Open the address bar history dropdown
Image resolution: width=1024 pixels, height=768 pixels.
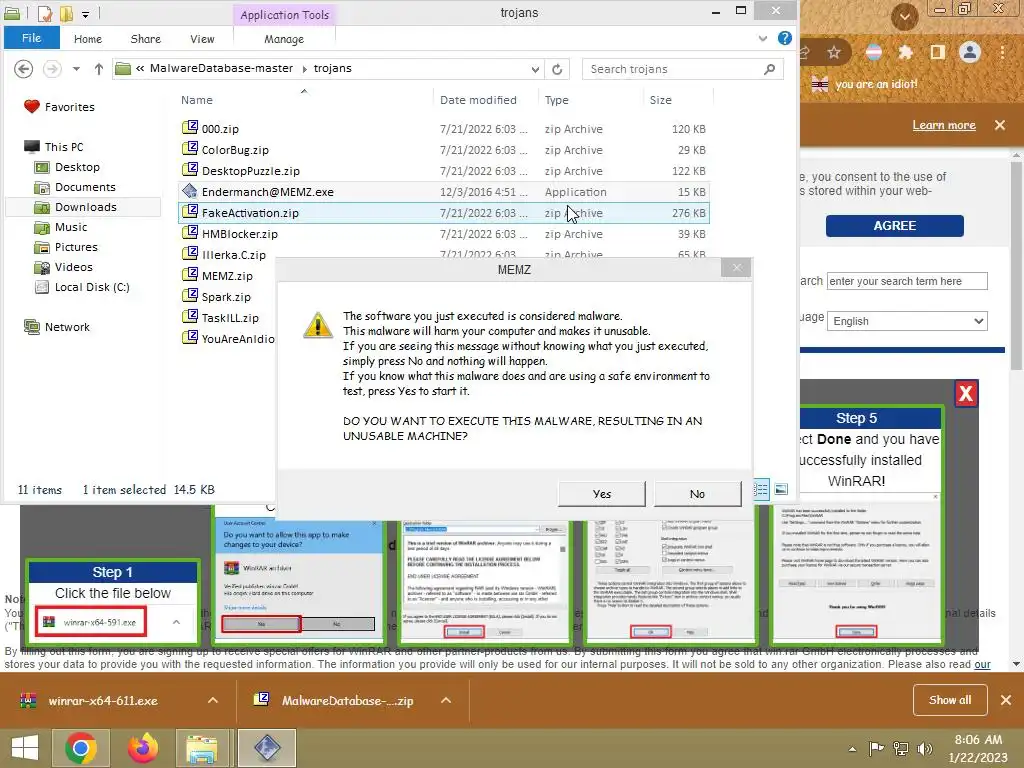(x=535, y=69)
